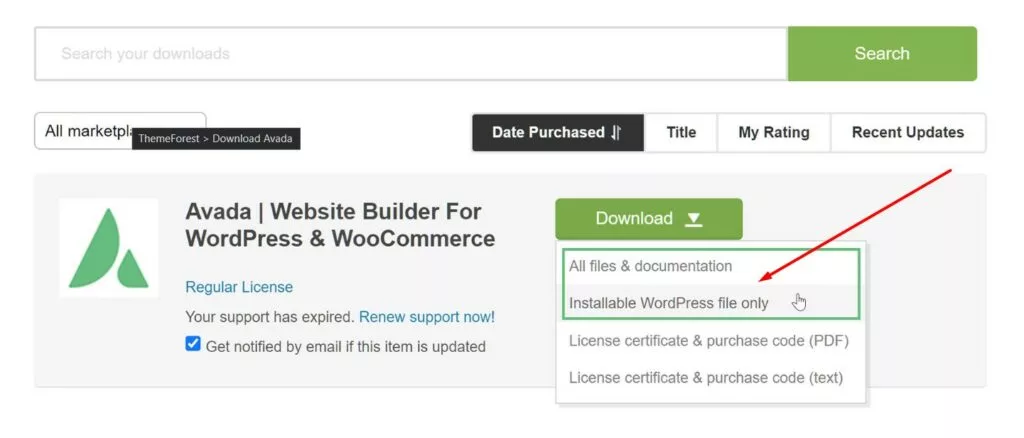Sort by Recent Updates
This screenshot has width=1024, height=438.
[x=908, y=133]
